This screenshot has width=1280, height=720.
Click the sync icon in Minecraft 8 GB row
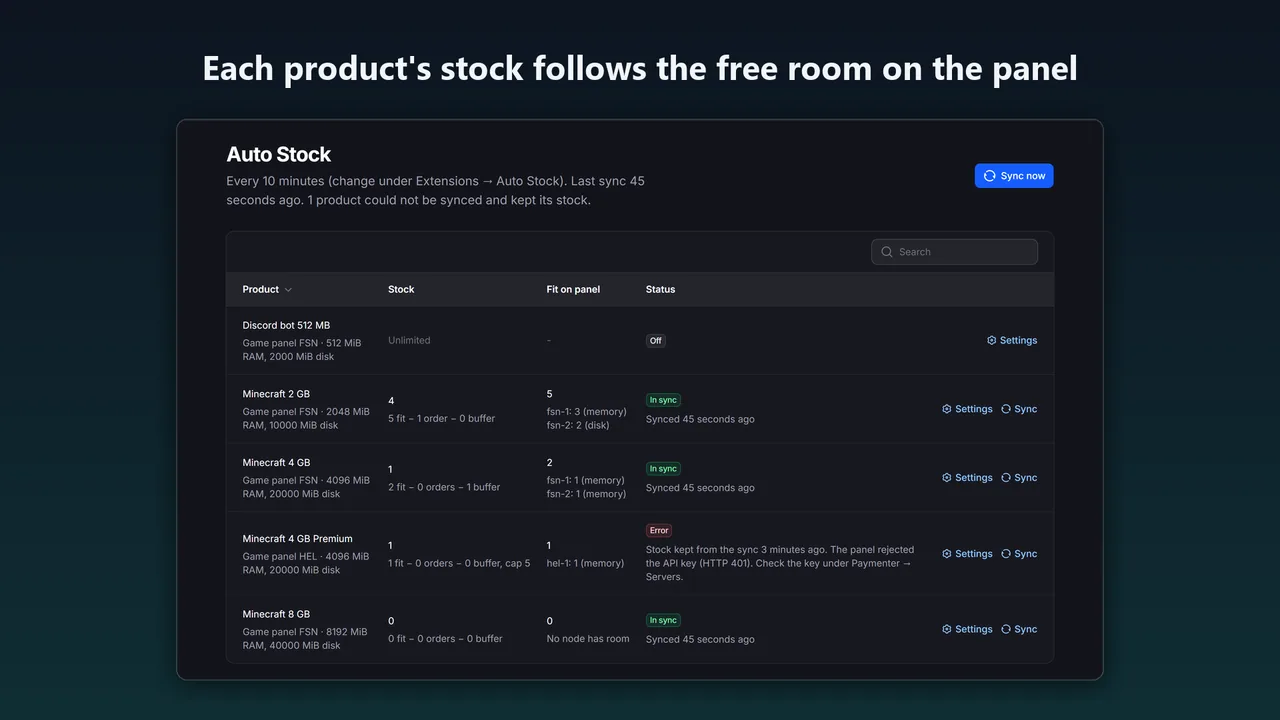1006,630
